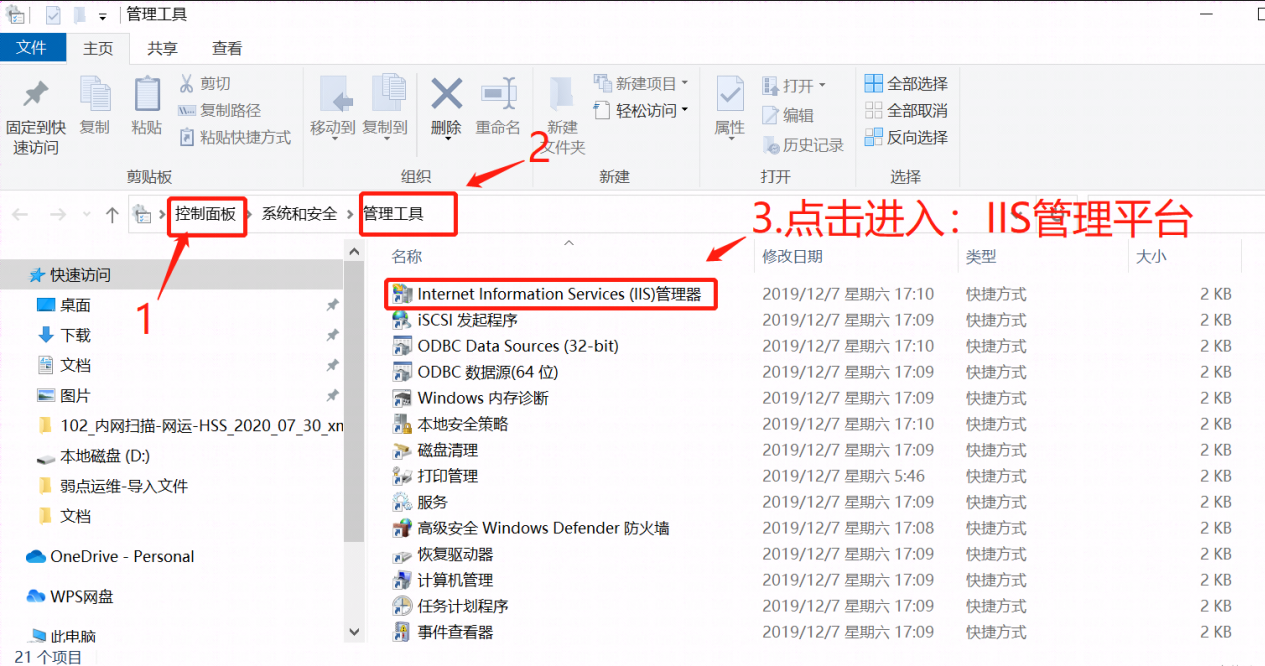1265x666 pixels.
Task: Click the ODBC Data Sources (32-bit) icon
Action: pos(402,346)
